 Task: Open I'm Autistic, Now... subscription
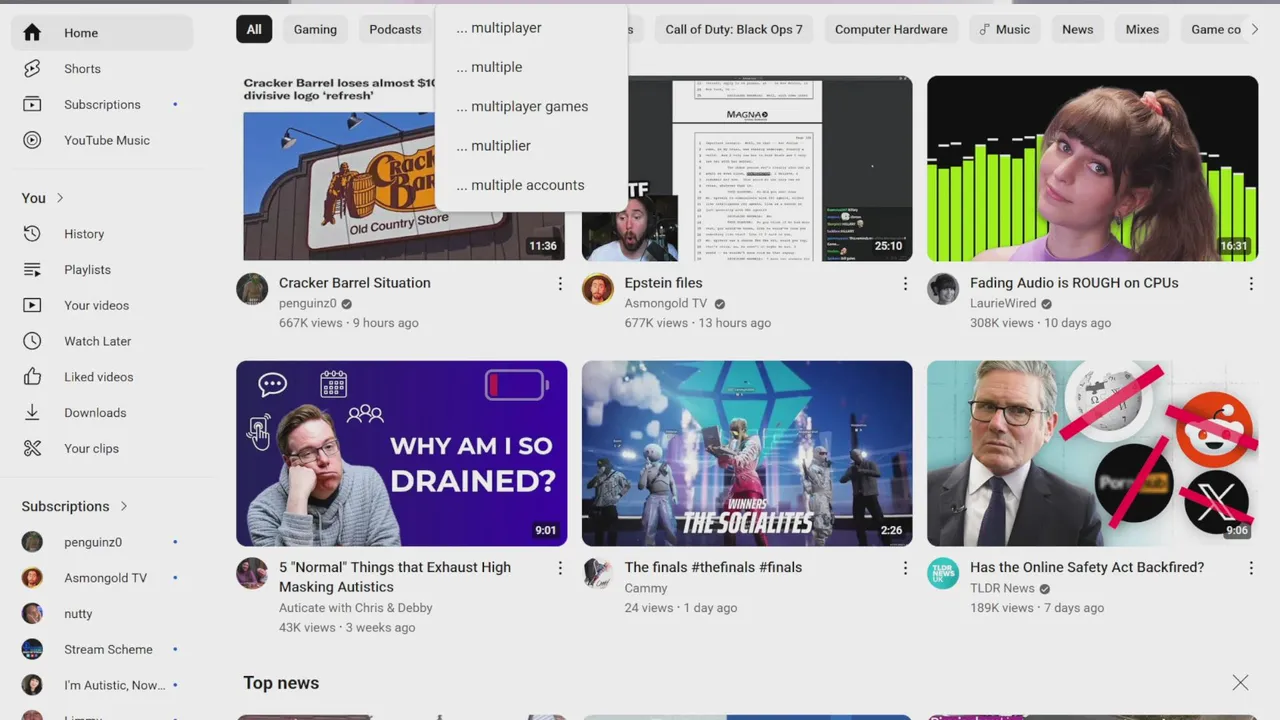[100, 685]
